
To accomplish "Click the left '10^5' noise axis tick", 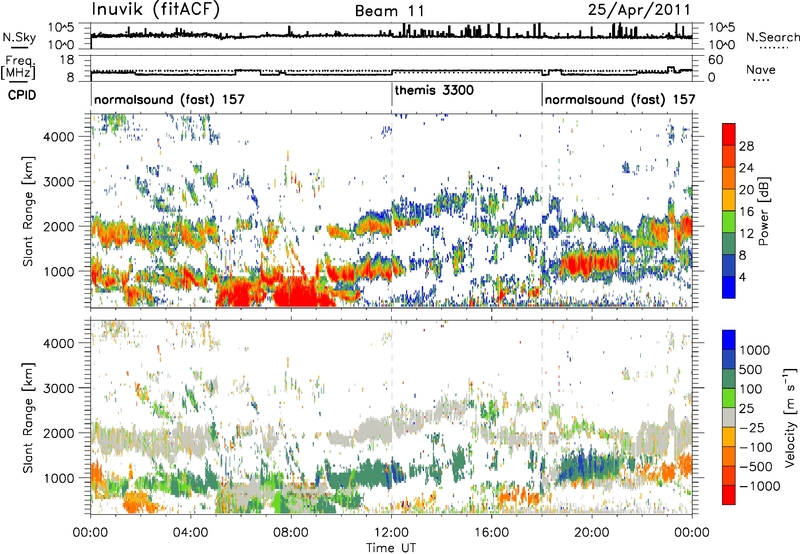I will click(x=62, y=27).
